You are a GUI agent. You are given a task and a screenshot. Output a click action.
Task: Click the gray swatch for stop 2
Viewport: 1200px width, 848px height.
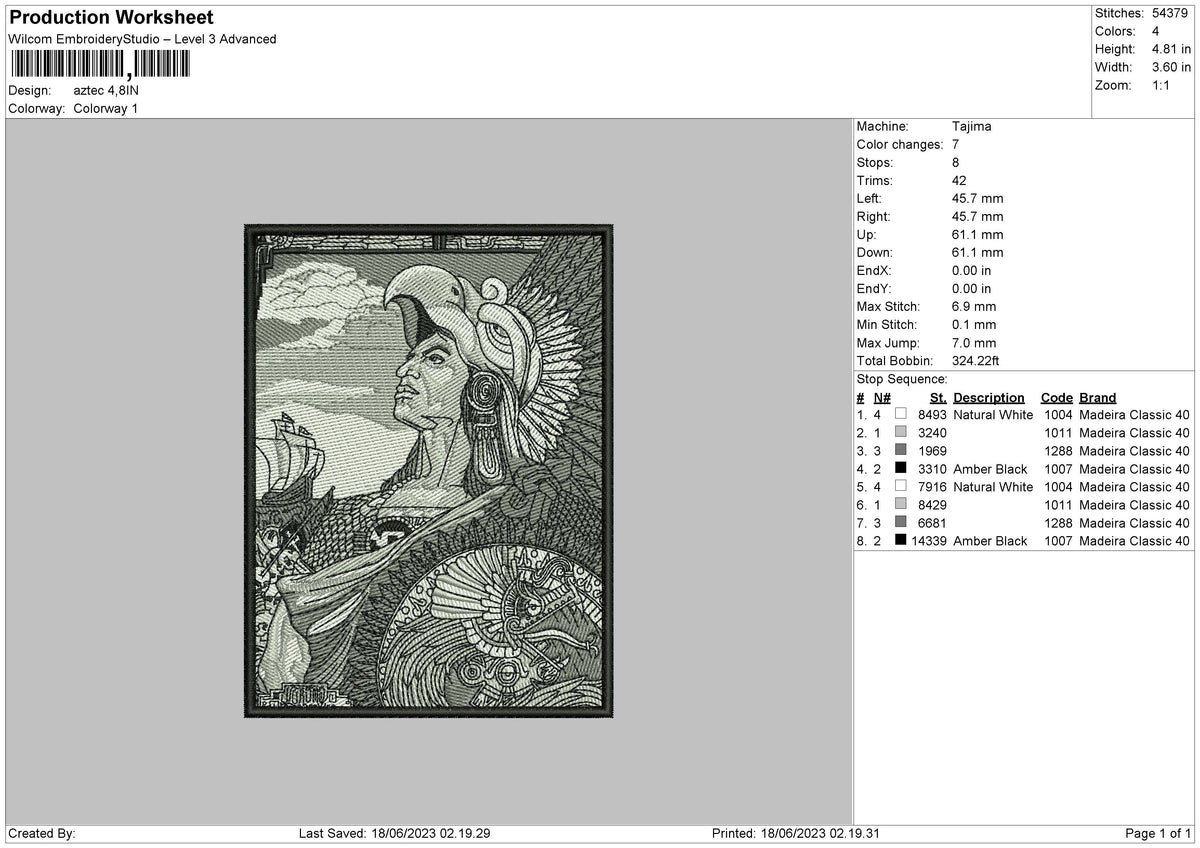(x=901, y=433)
